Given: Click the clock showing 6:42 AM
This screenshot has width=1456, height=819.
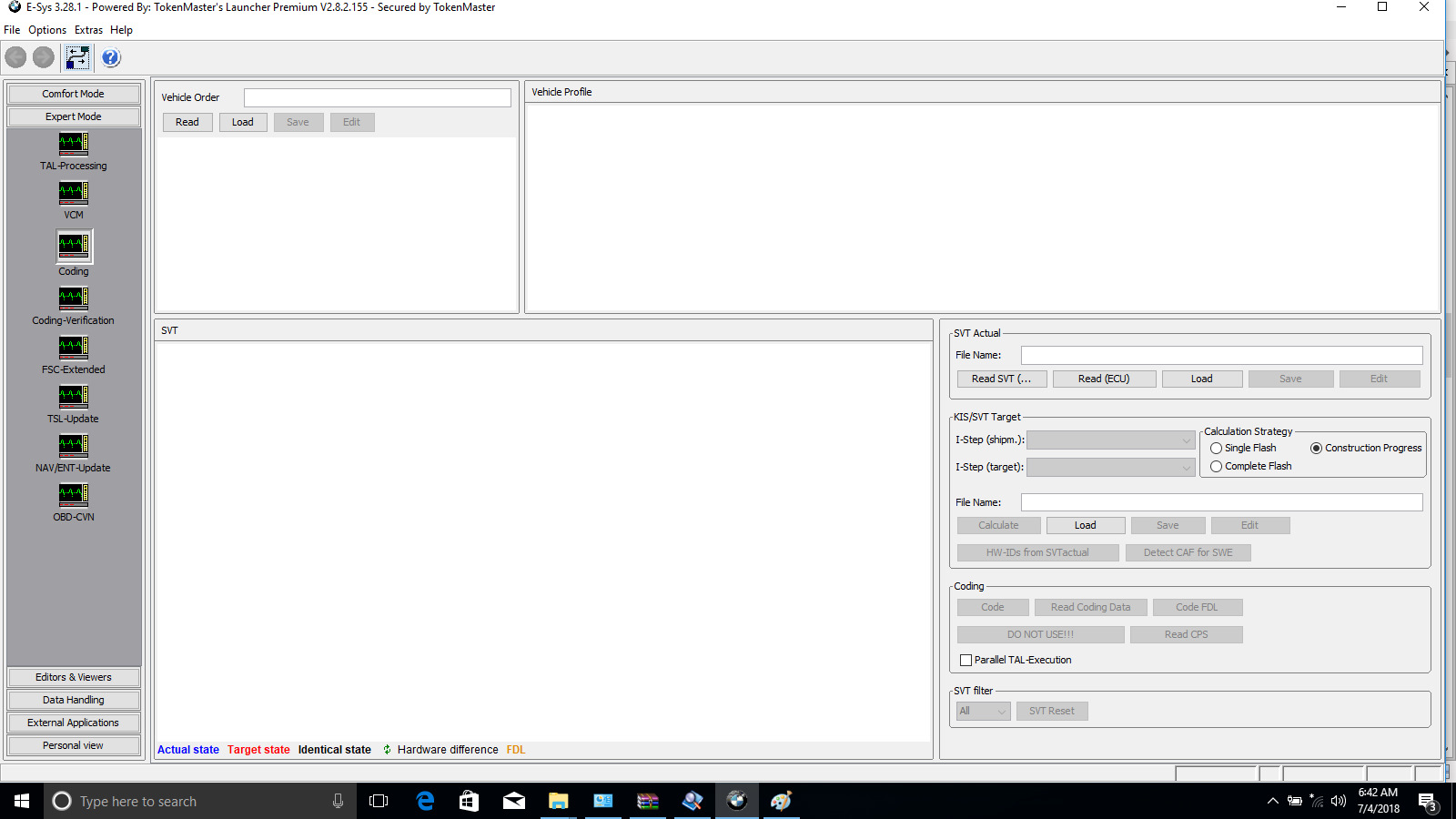Looking at the screenshot, I should pos(1378,793).
